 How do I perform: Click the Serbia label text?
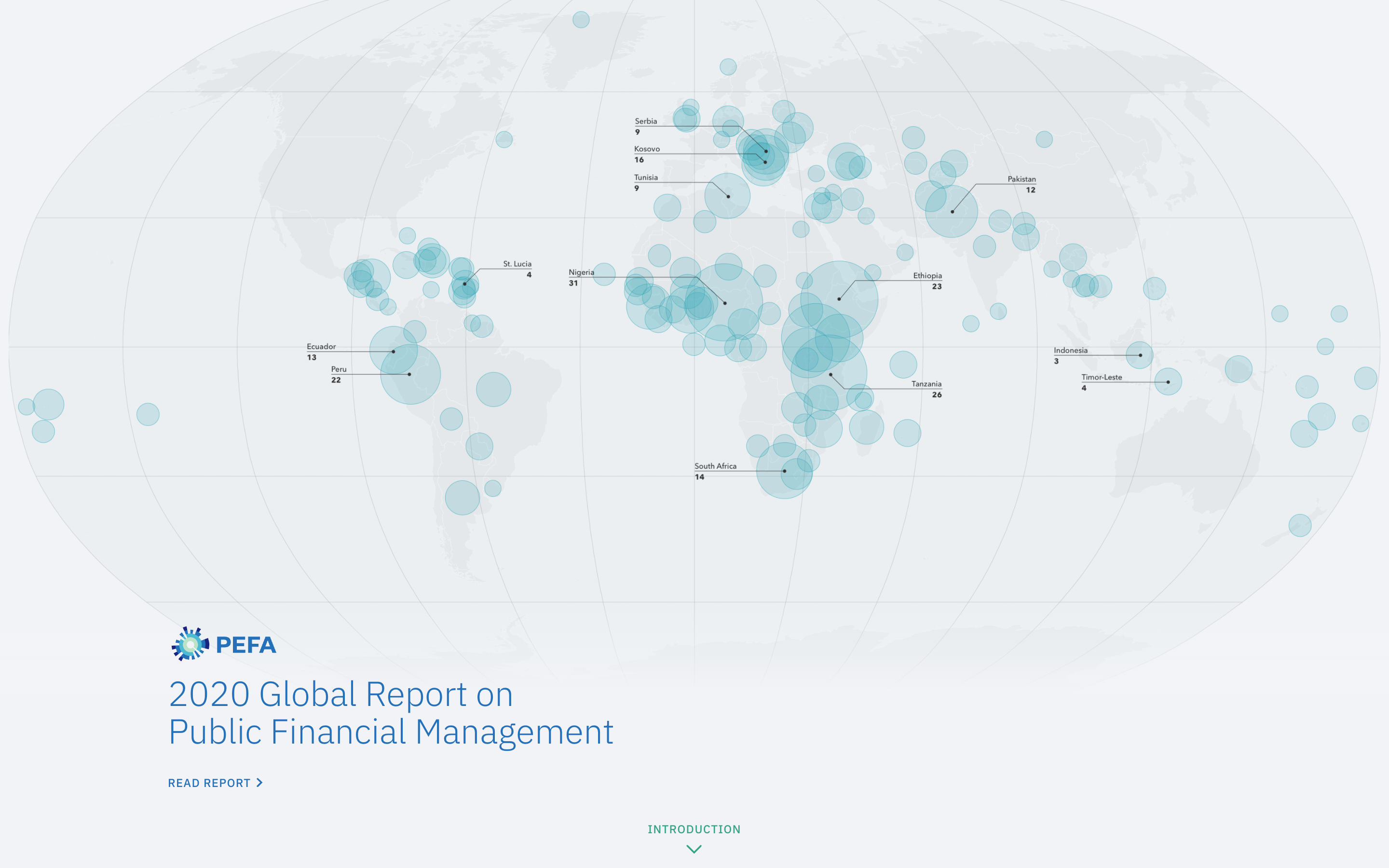(x=646, y=121)
